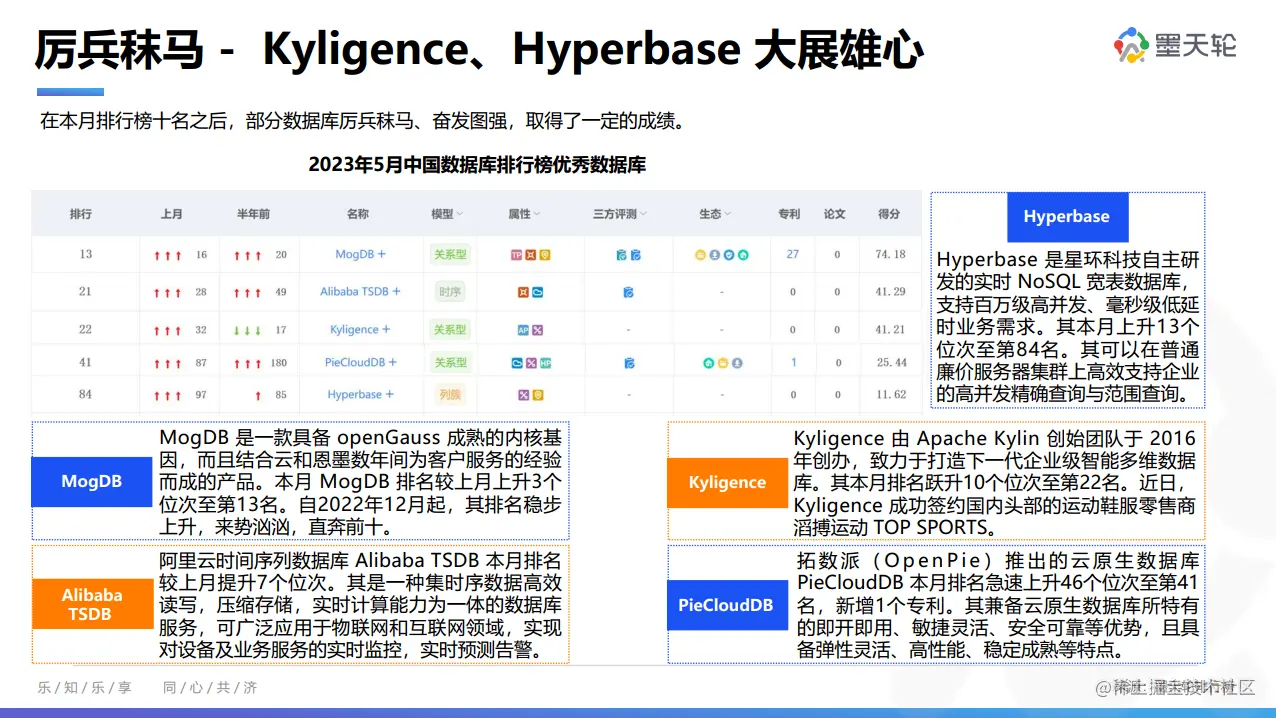Click the table title 2023年5月中国数据库排行榜优秀数据库

[x=477, y=165]
